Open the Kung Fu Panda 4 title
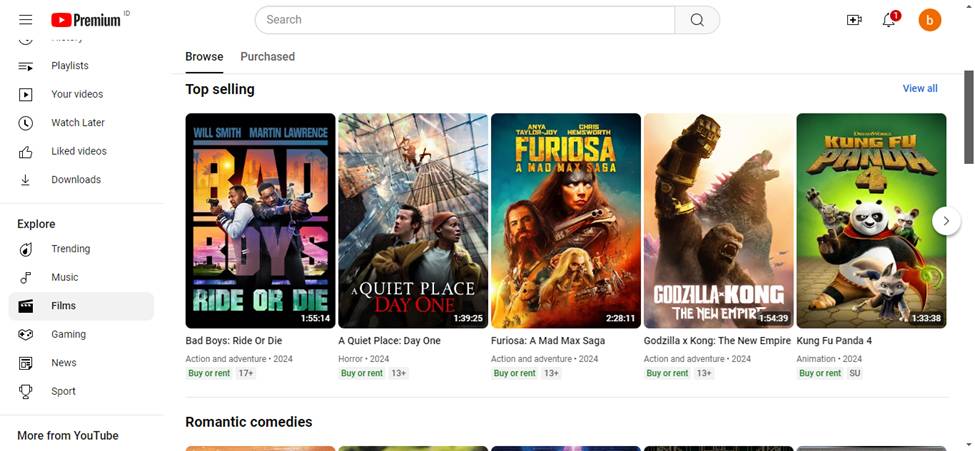 834,341
